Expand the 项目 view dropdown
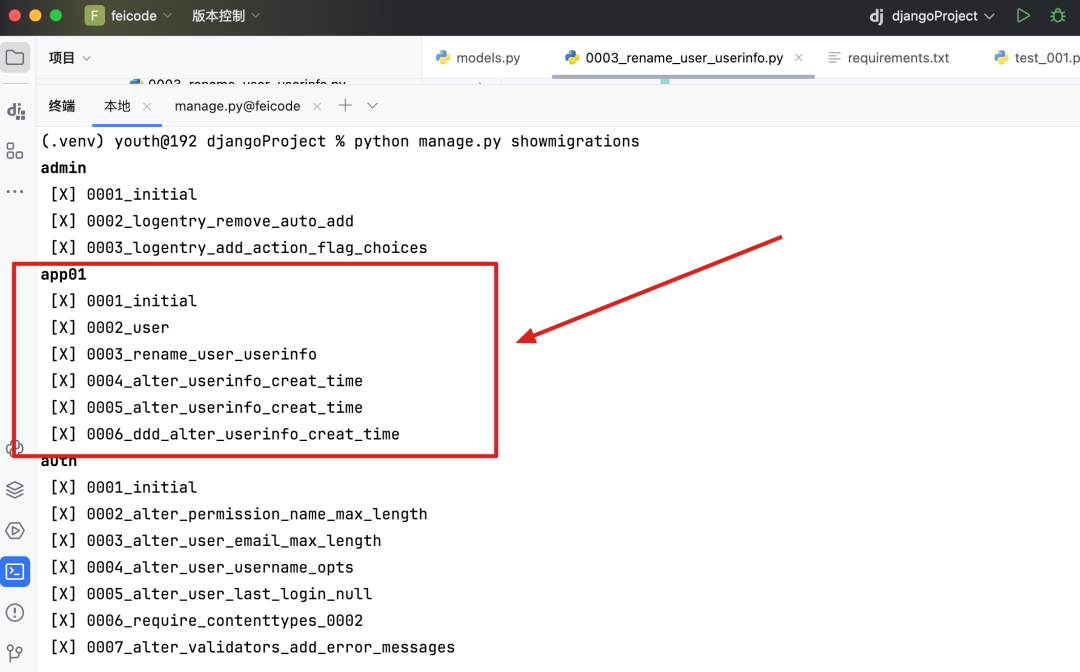The width and height of the screenshot is (1080, 672). (87, 59)
